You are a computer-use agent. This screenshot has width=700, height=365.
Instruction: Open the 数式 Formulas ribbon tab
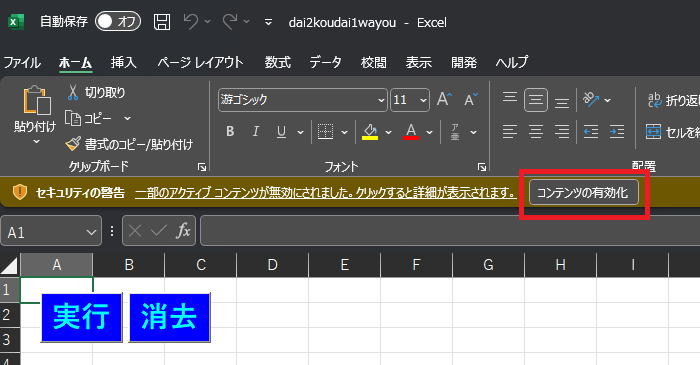[277, 62]
